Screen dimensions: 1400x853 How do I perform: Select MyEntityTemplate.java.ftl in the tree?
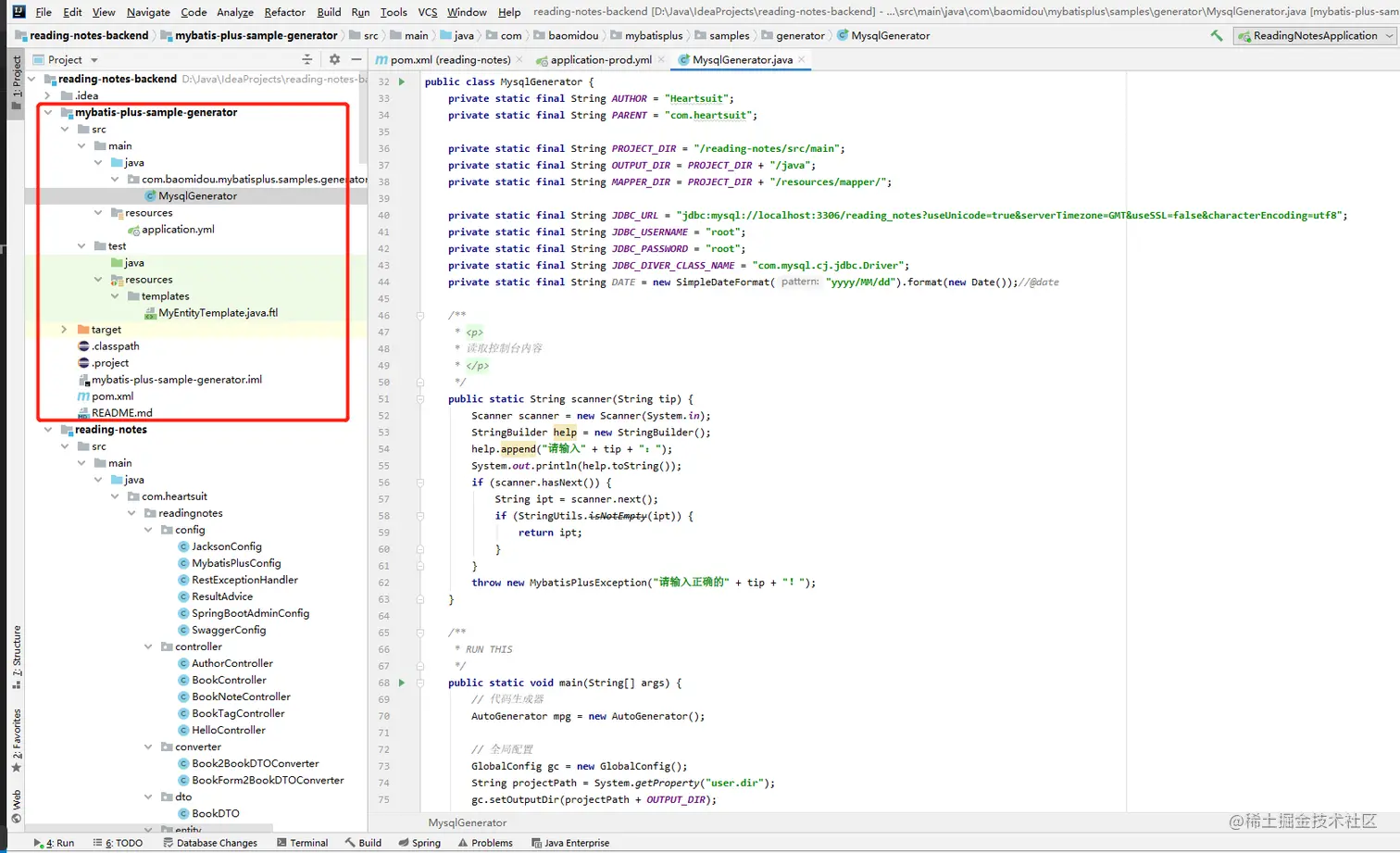(219, 312)
